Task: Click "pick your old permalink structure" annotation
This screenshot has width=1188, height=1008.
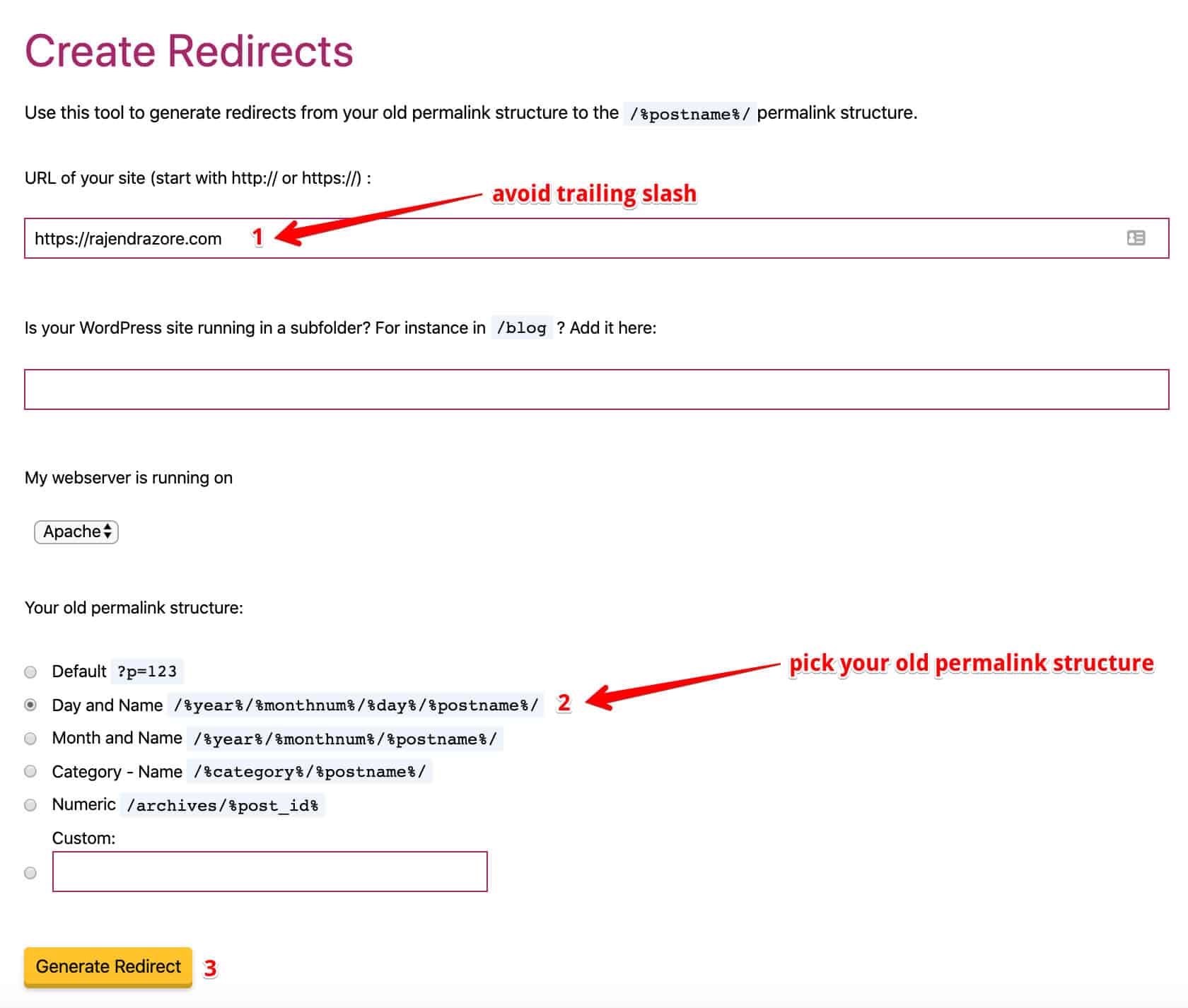Action: coord(971,663)
